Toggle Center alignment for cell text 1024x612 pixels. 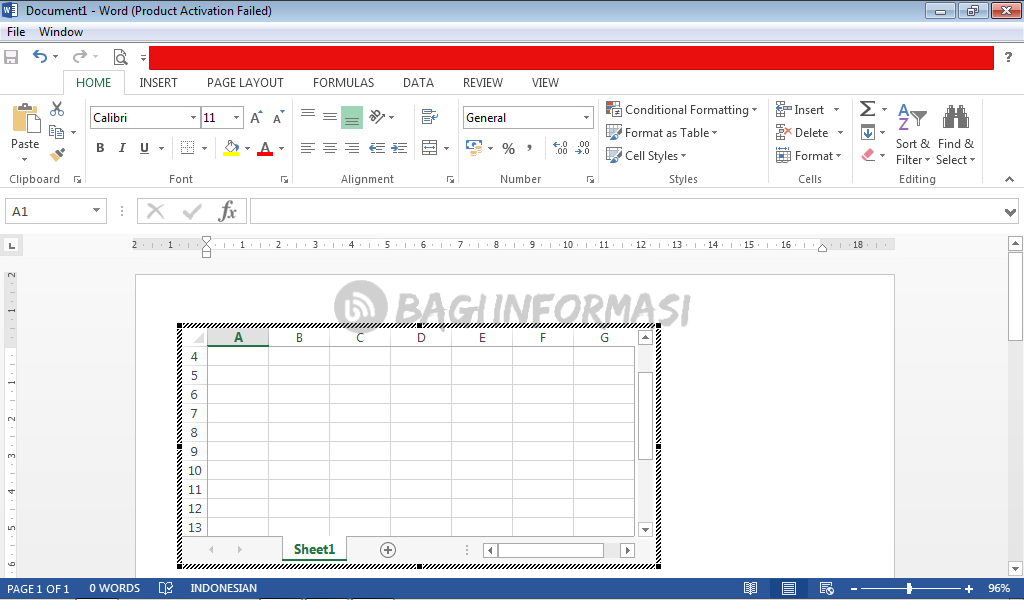pyautogui.click(x=330, y=148)
